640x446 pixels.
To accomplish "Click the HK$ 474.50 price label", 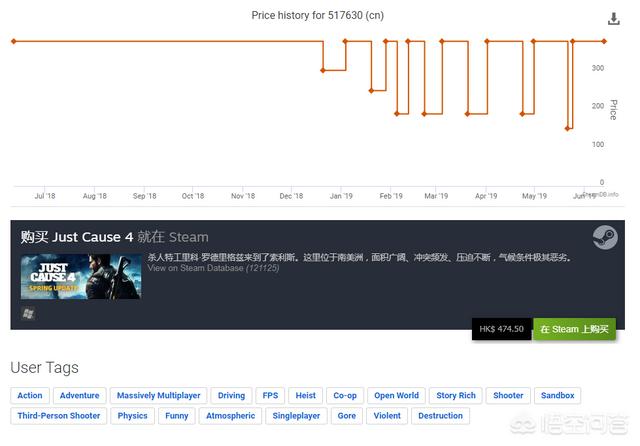I will [502, 329].
